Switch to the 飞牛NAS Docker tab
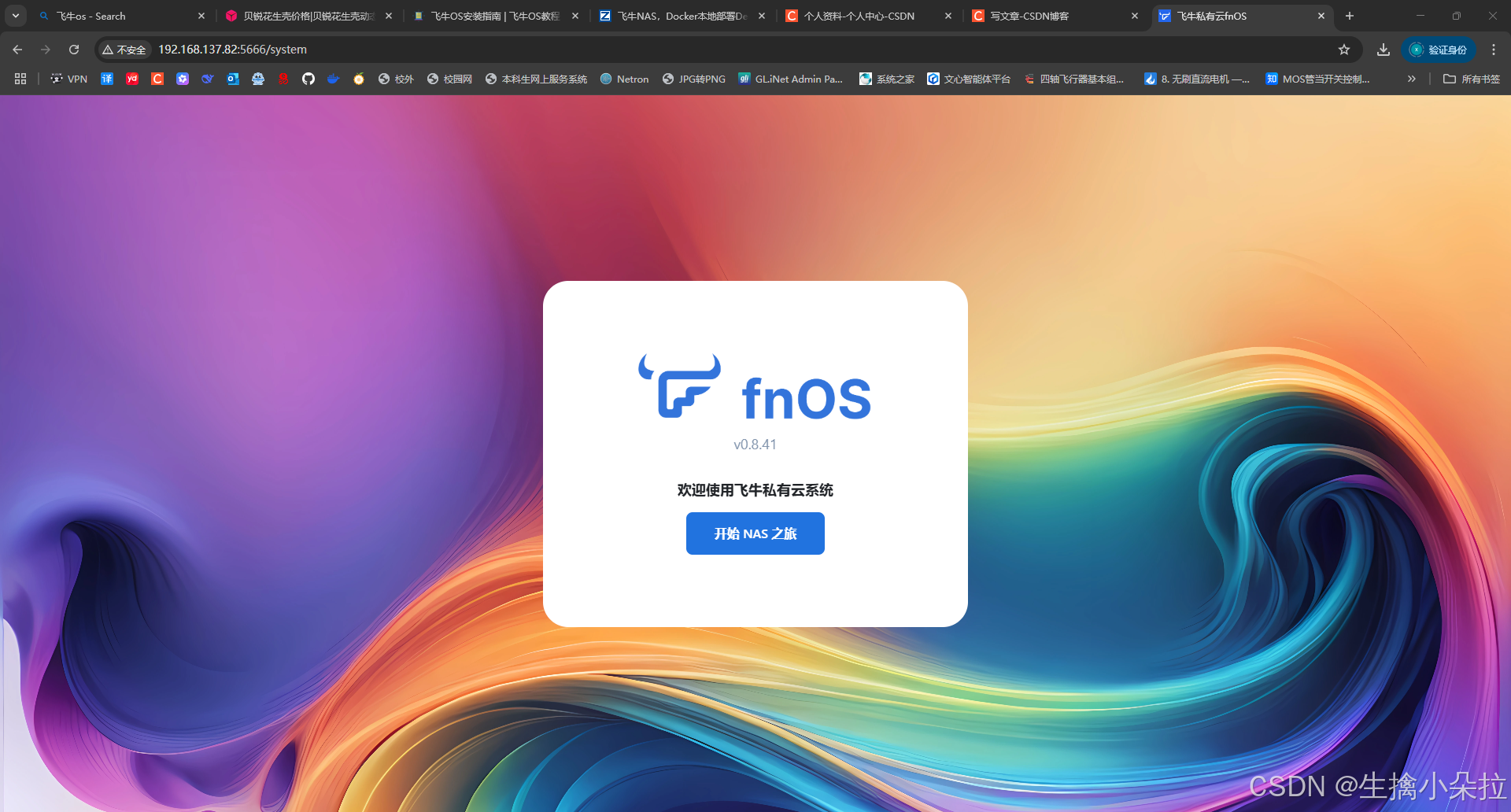Viewport: 1511px width, 812px height. pyautogui.click(x=682, y=16)
